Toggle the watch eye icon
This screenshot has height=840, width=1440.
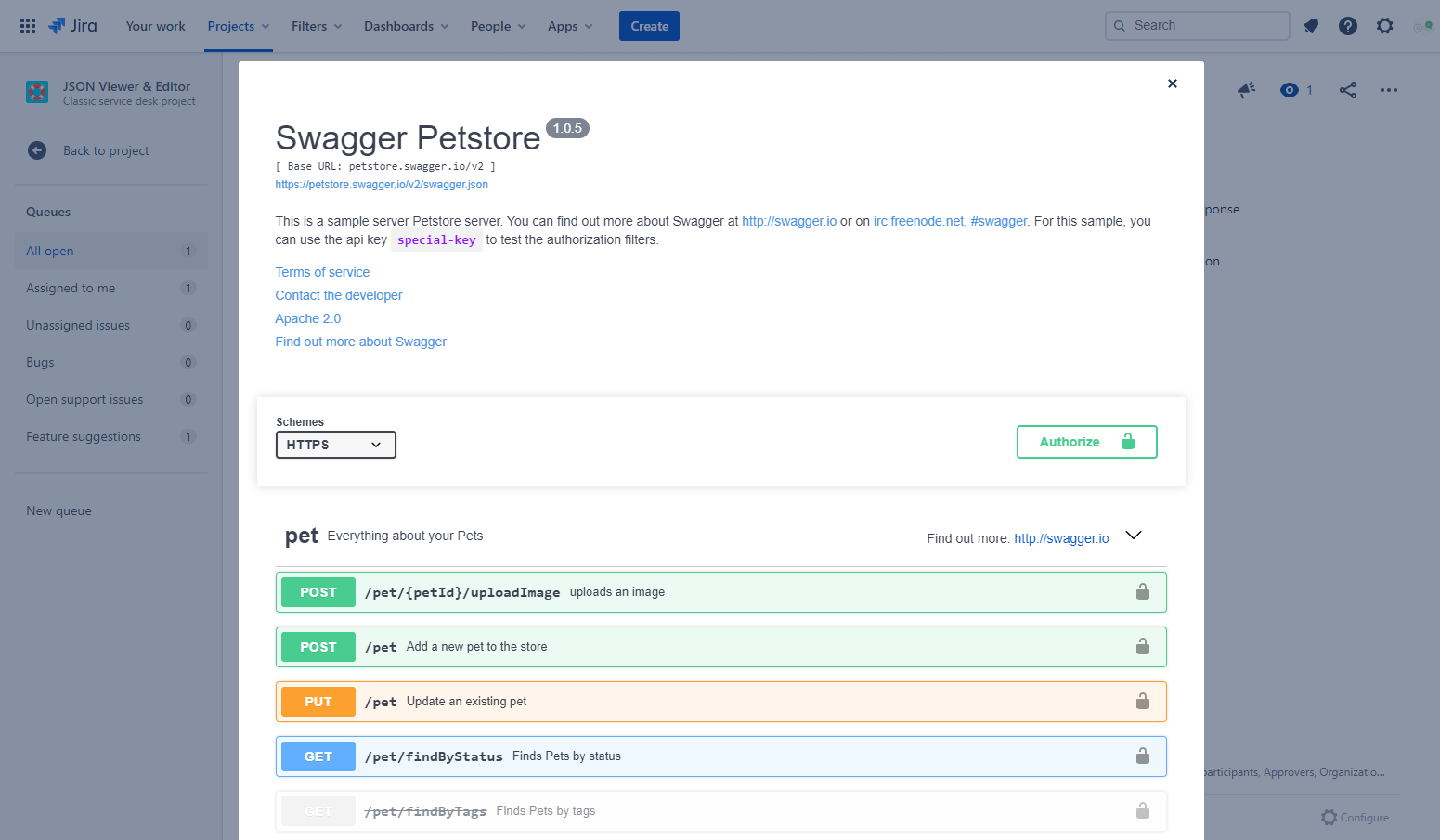(1290, 90)
